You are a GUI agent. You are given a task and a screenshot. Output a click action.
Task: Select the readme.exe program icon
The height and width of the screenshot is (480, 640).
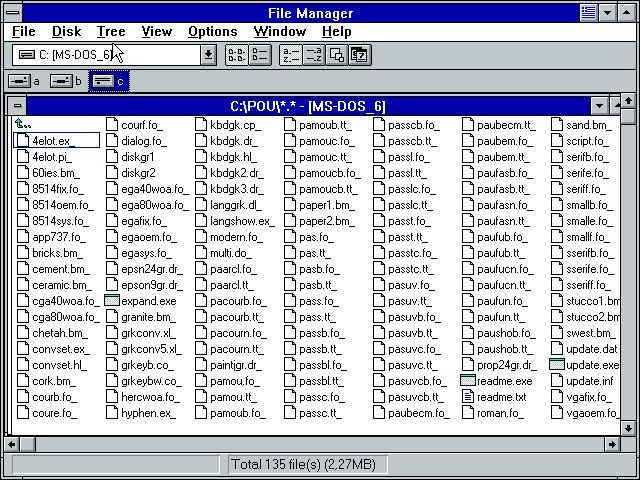(x=468, y=381)
